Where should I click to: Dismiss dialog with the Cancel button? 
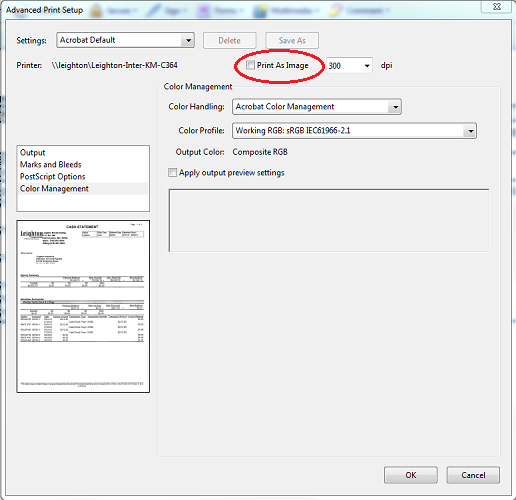(x=473, y=475)
